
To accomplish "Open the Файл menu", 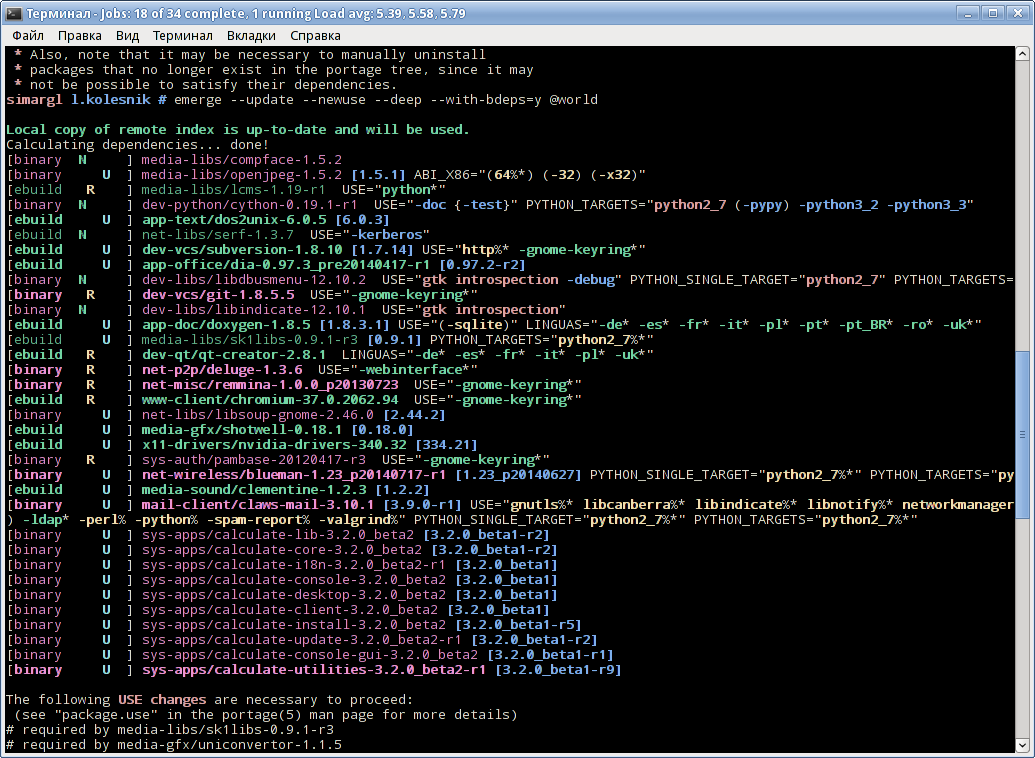I will coord(28,36).
